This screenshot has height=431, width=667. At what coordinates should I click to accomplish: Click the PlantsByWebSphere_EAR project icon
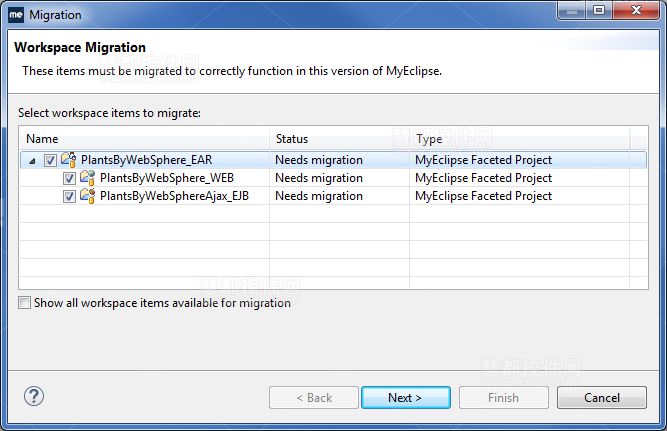tap(69, 160)
